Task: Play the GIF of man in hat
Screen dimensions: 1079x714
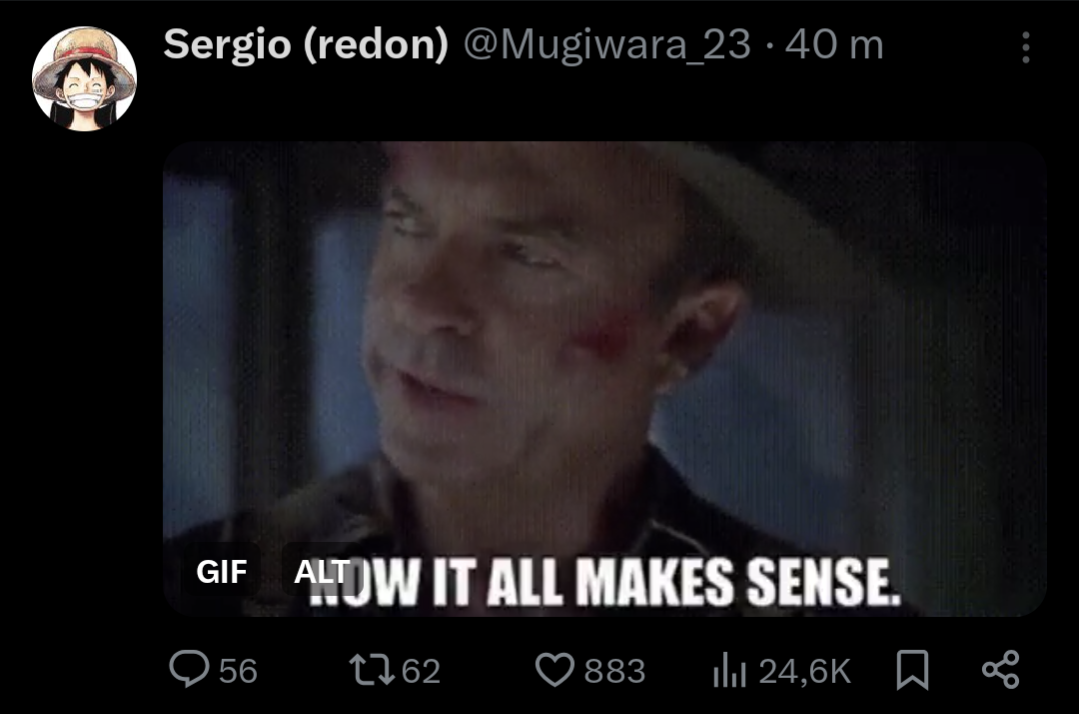Action: point(604,378)
